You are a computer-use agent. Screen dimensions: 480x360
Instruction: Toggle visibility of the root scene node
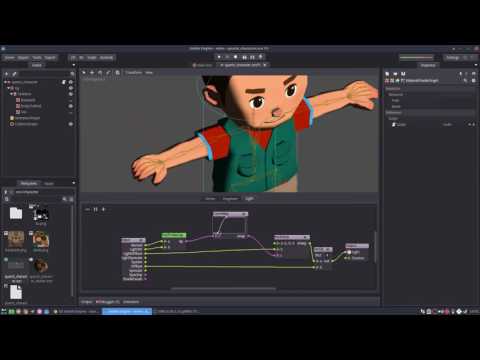[x=71, y=82]
